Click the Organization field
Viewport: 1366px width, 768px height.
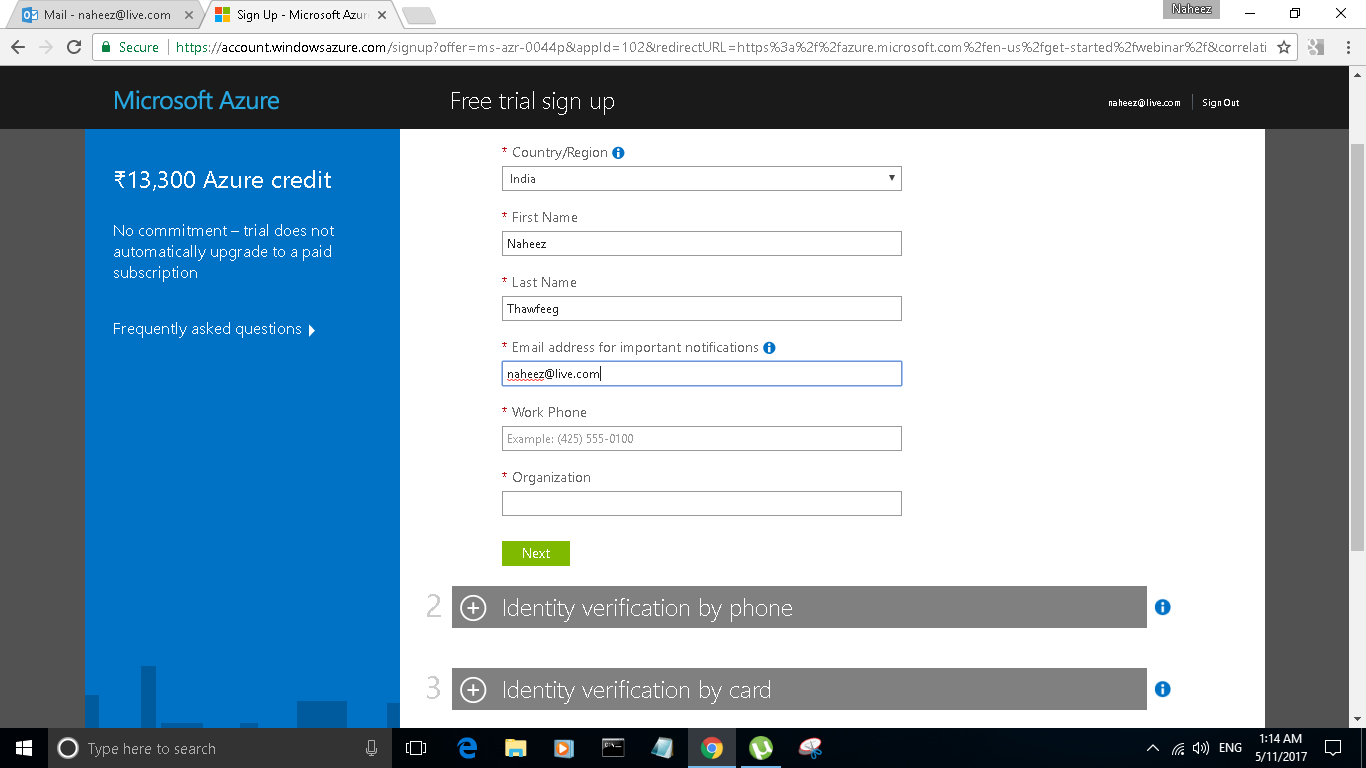point(702,504)
